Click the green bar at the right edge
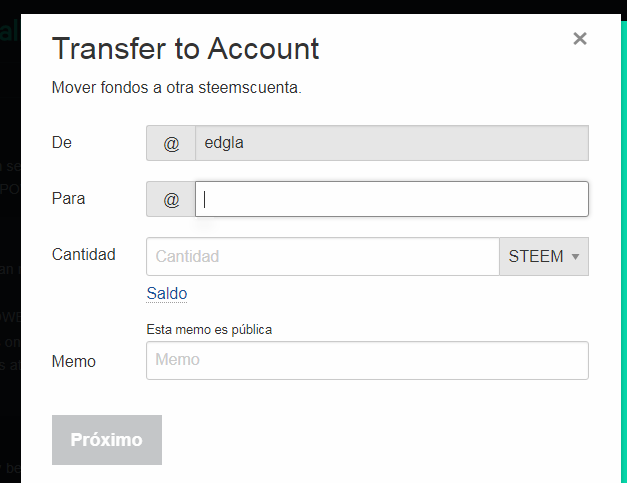 click(x=623, y=250)
